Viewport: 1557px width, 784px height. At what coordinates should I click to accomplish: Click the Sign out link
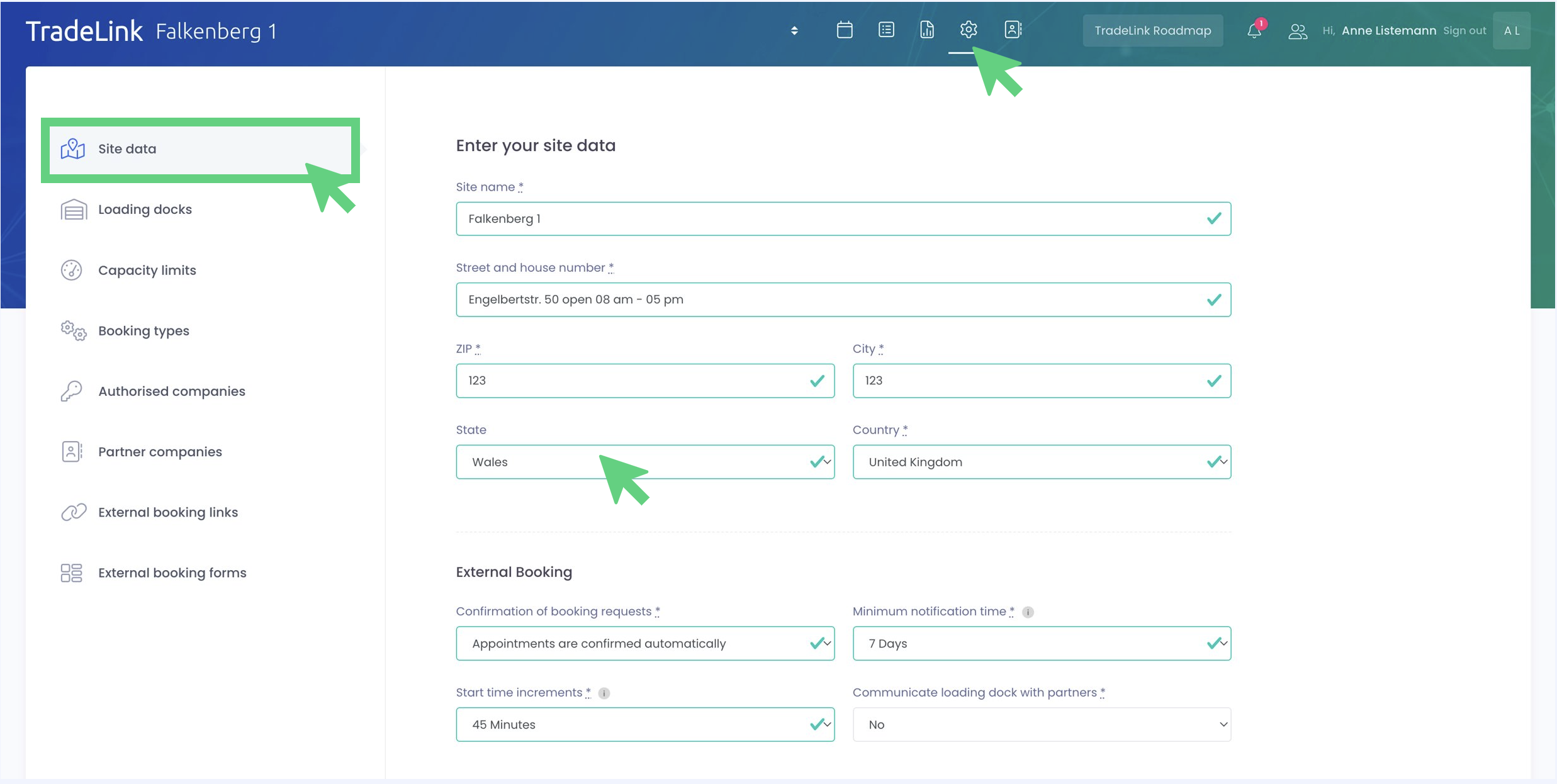click(x=1464, y=30)
